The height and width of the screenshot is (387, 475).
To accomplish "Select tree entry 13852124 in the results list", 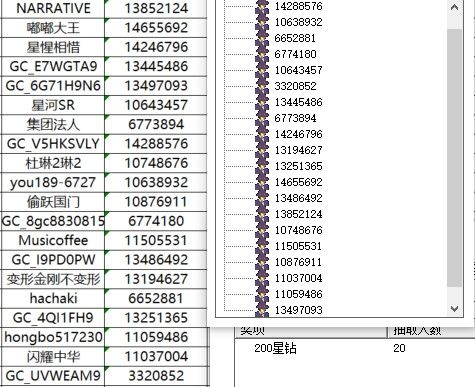I will pos(299,214).
